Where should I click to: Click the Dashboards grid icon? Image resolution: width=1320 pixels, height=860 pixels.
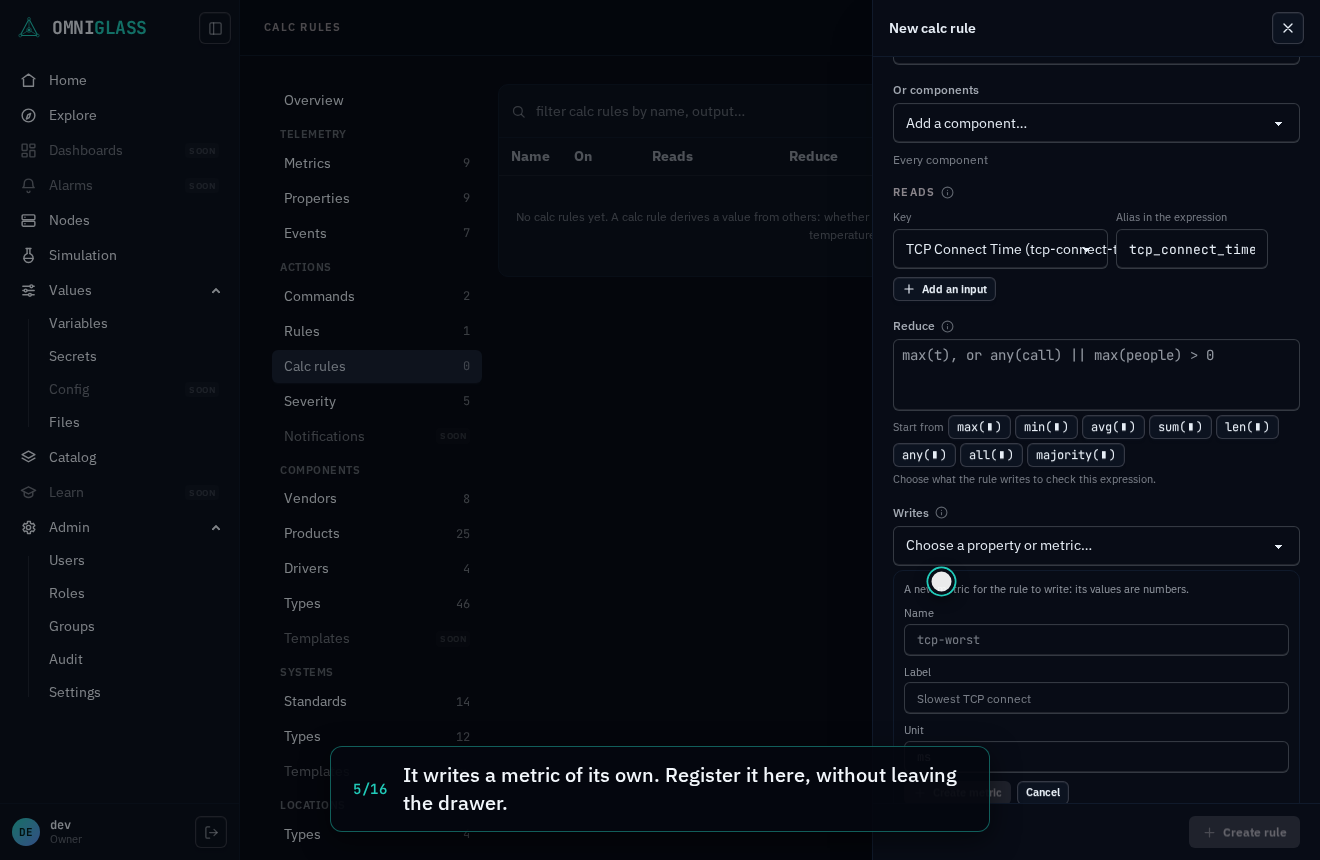pyautogui.click(x=29, y=150)
